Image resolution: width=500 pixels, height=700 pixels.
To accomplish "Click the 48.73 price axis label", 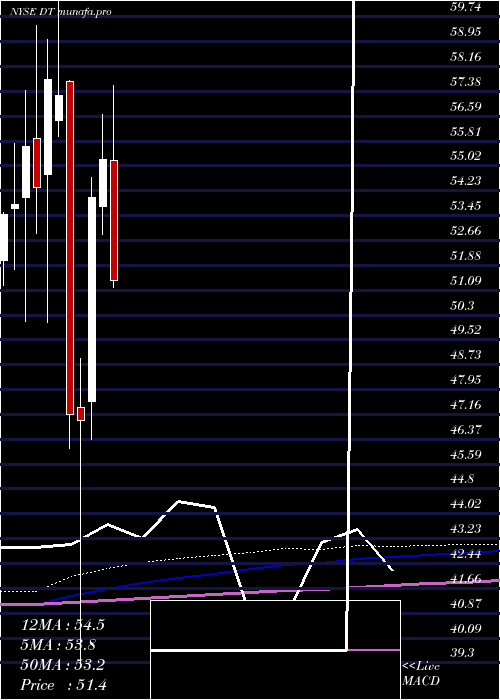I will tap(468, 354).
